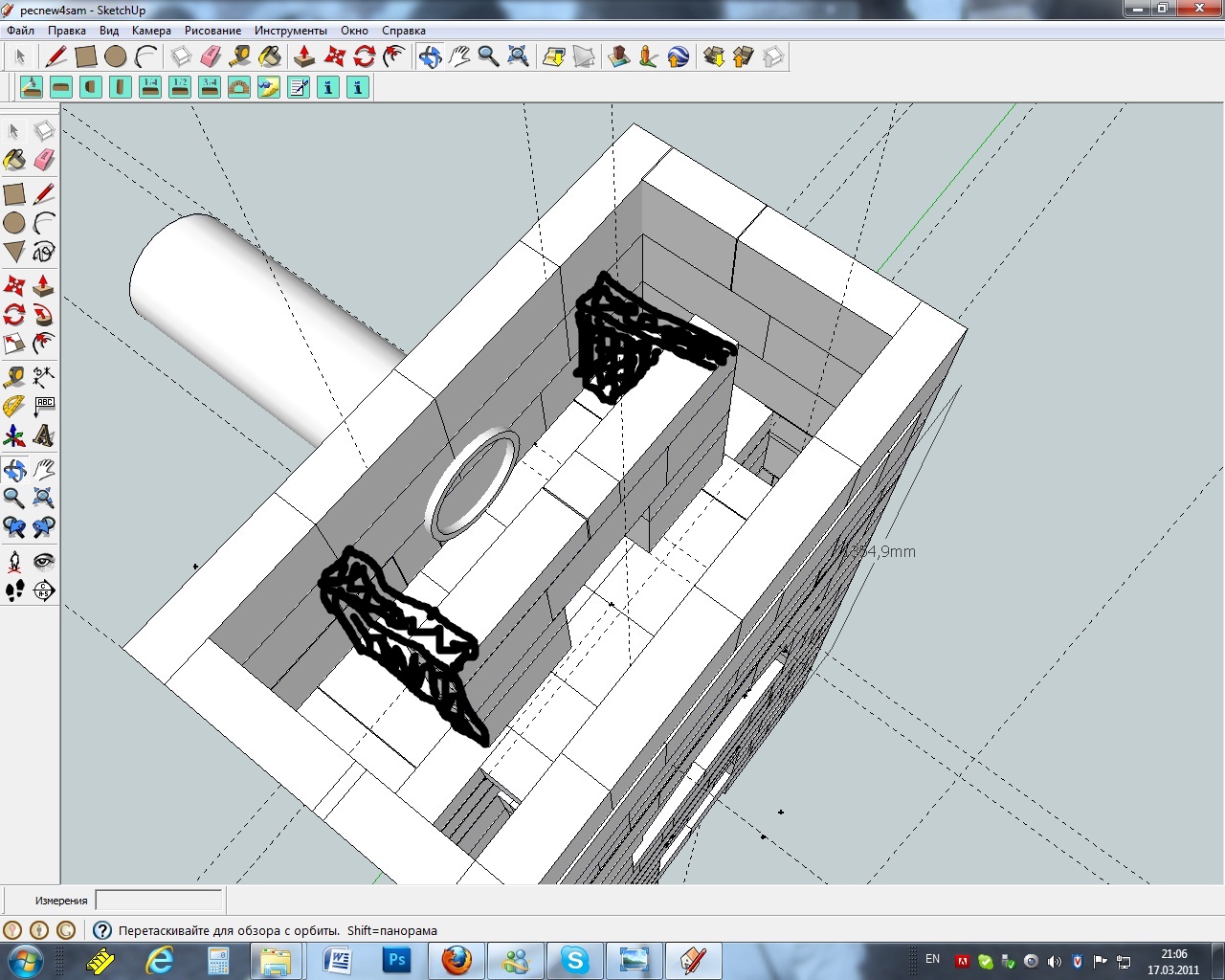Click the Измерения measurements input box
The height and width of the screenshot is (980, 1225).
tap(159, 901)
